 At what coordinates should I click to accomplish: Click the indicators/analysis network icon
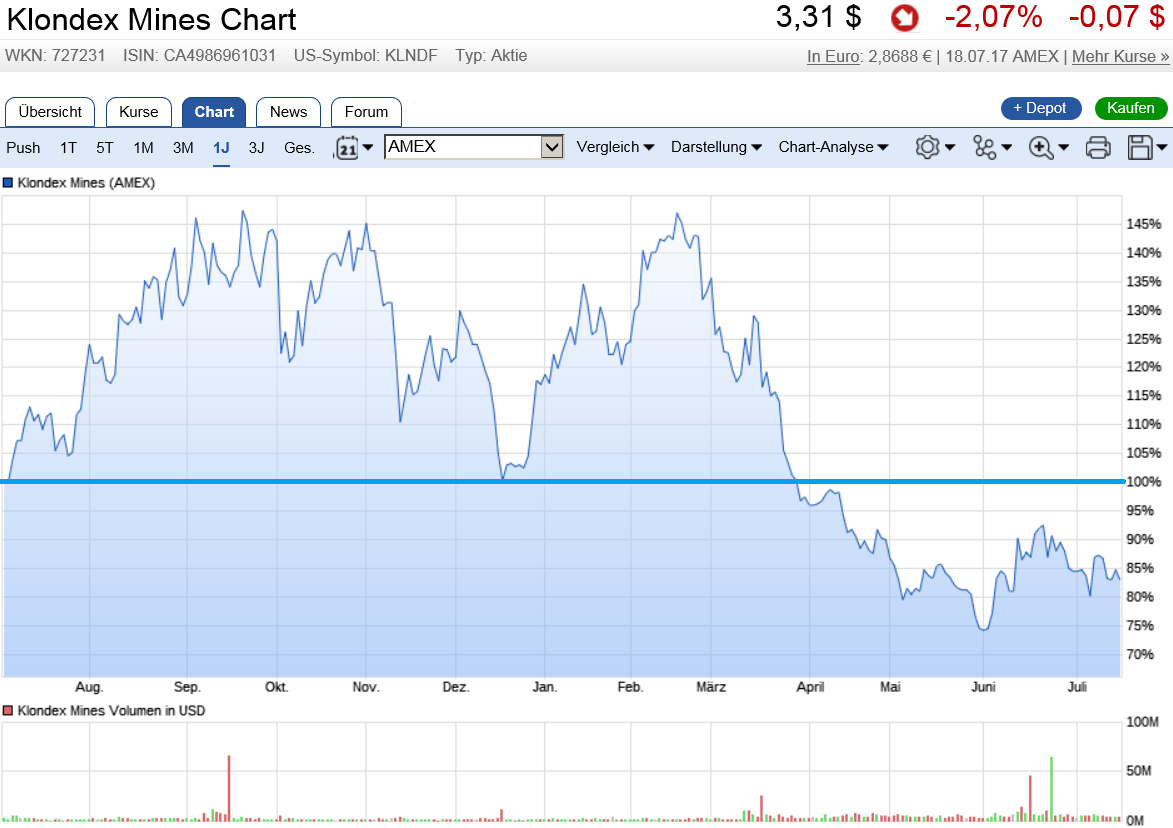(x=986, y=147)
